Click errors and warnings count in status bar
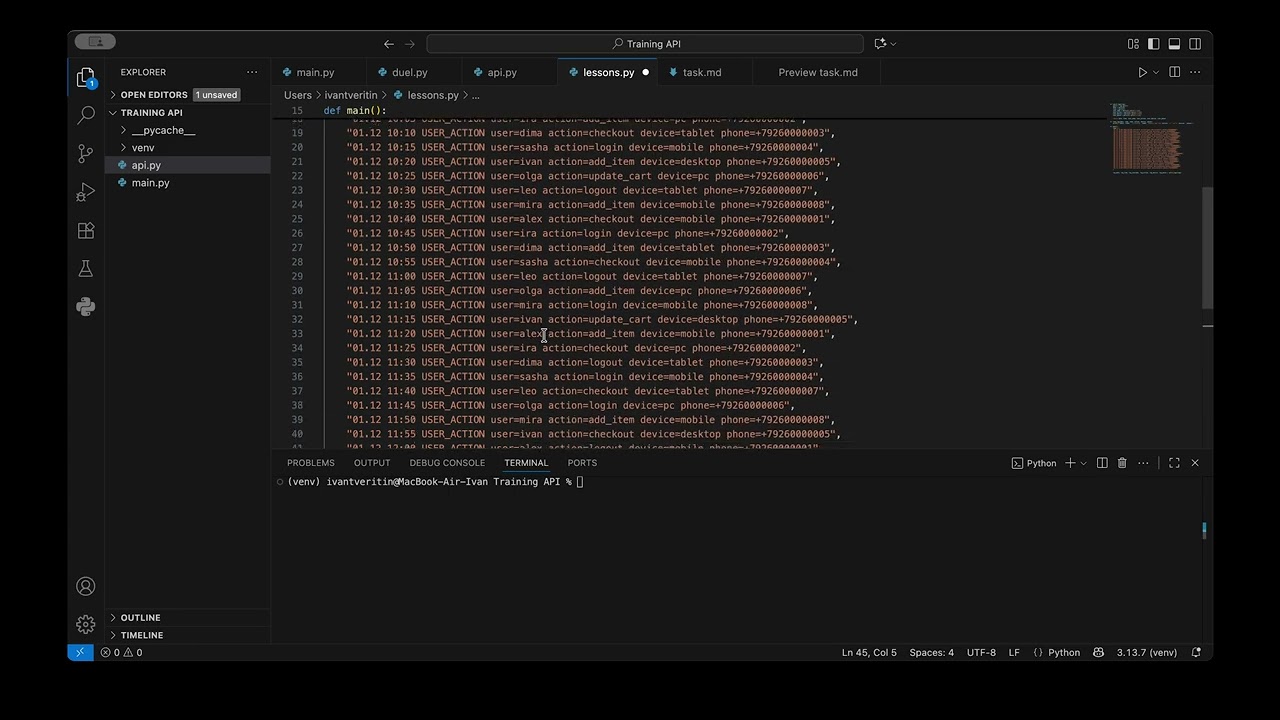 click(x=121, y=652)
